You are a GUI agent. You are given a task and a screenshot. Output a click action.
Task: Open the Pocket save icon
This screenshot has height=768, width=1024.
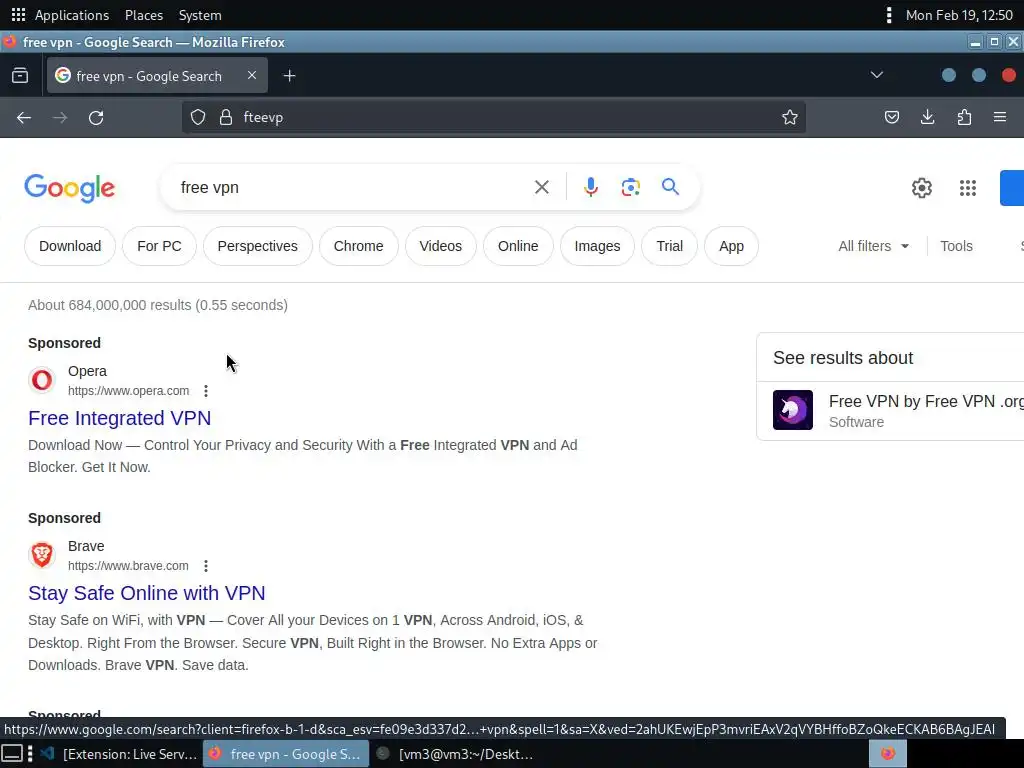[x=891, y=118]
